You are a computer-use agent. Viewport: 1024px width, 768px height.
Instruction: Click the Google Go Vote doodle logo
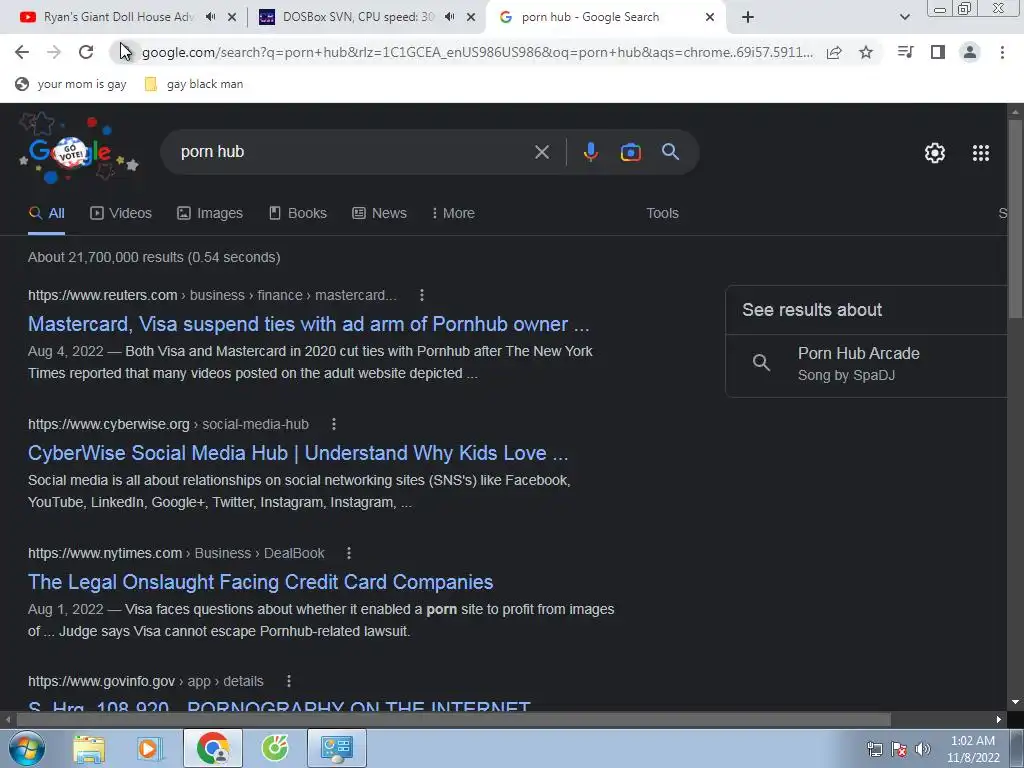(x=78, y=150)
